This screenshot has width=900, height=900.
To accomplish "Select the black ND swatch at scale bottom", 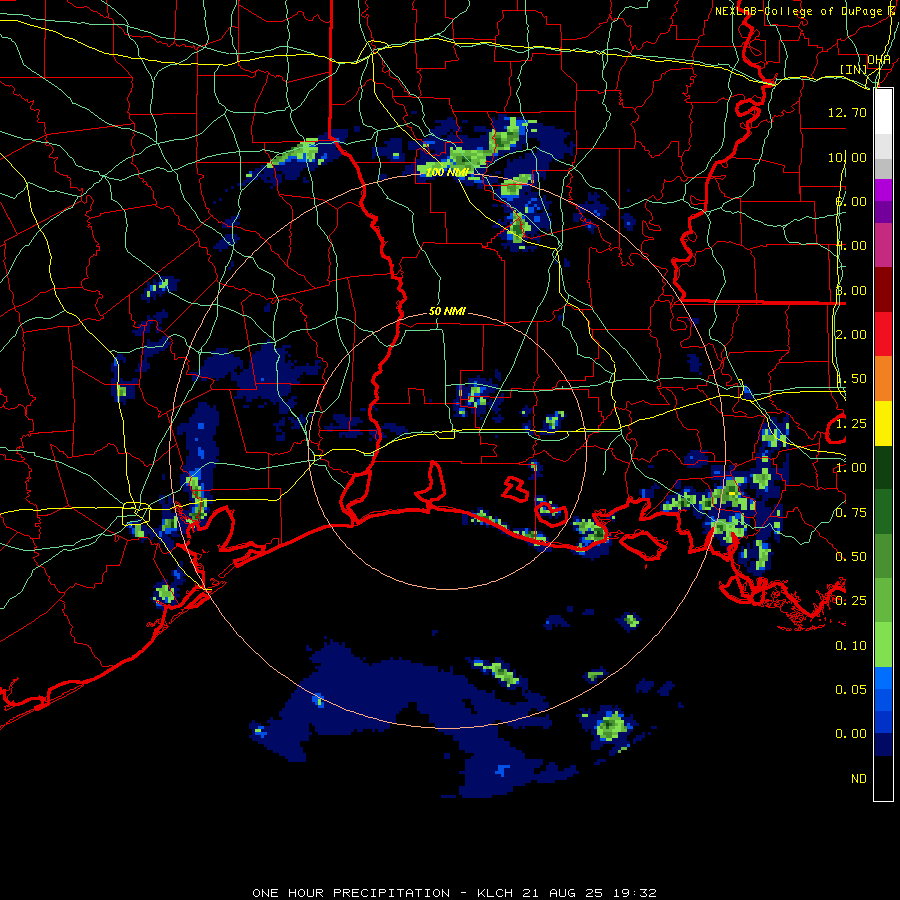I will tap(883, 778).
